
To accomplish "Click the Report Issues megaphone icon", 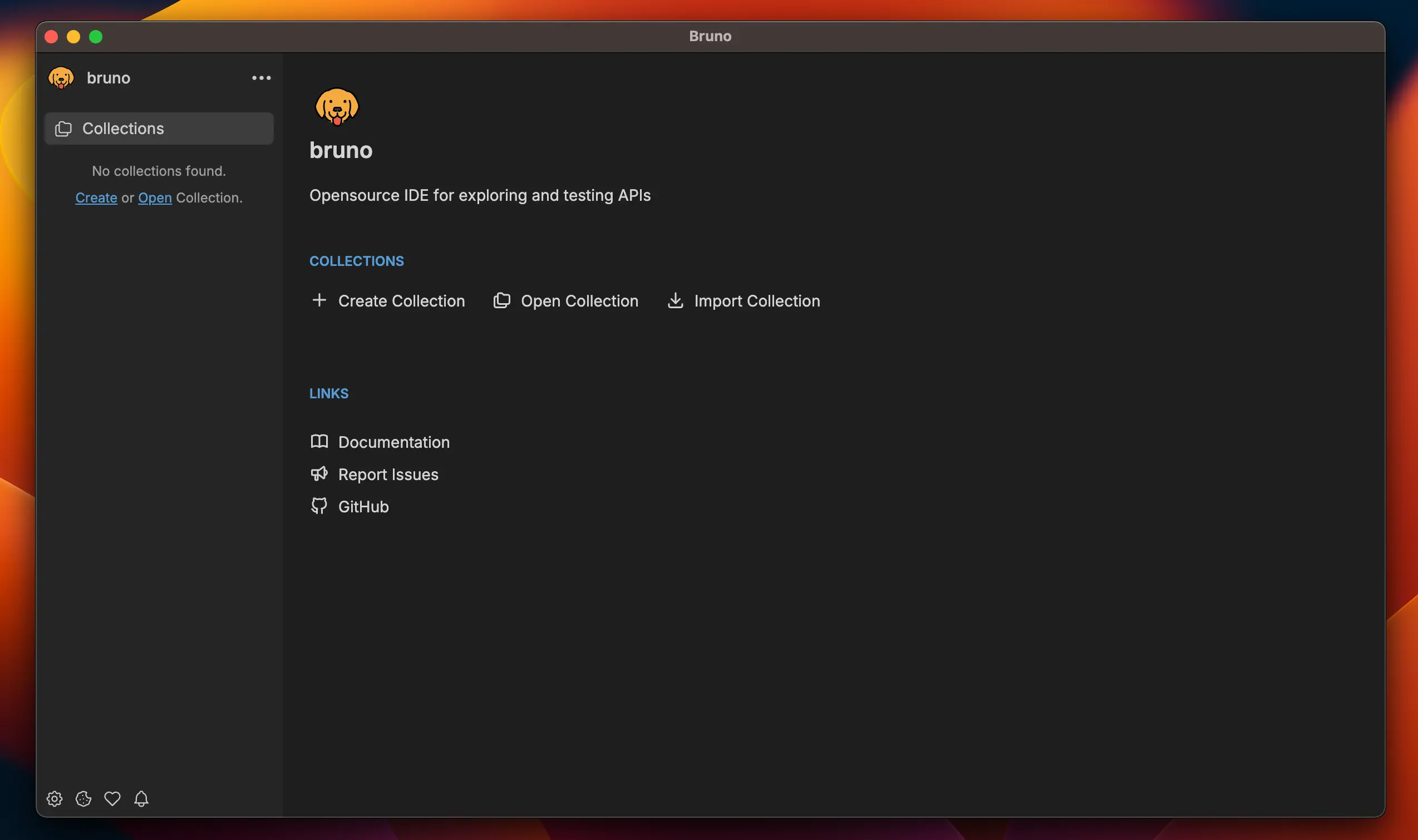I will (x=319, y=473).
